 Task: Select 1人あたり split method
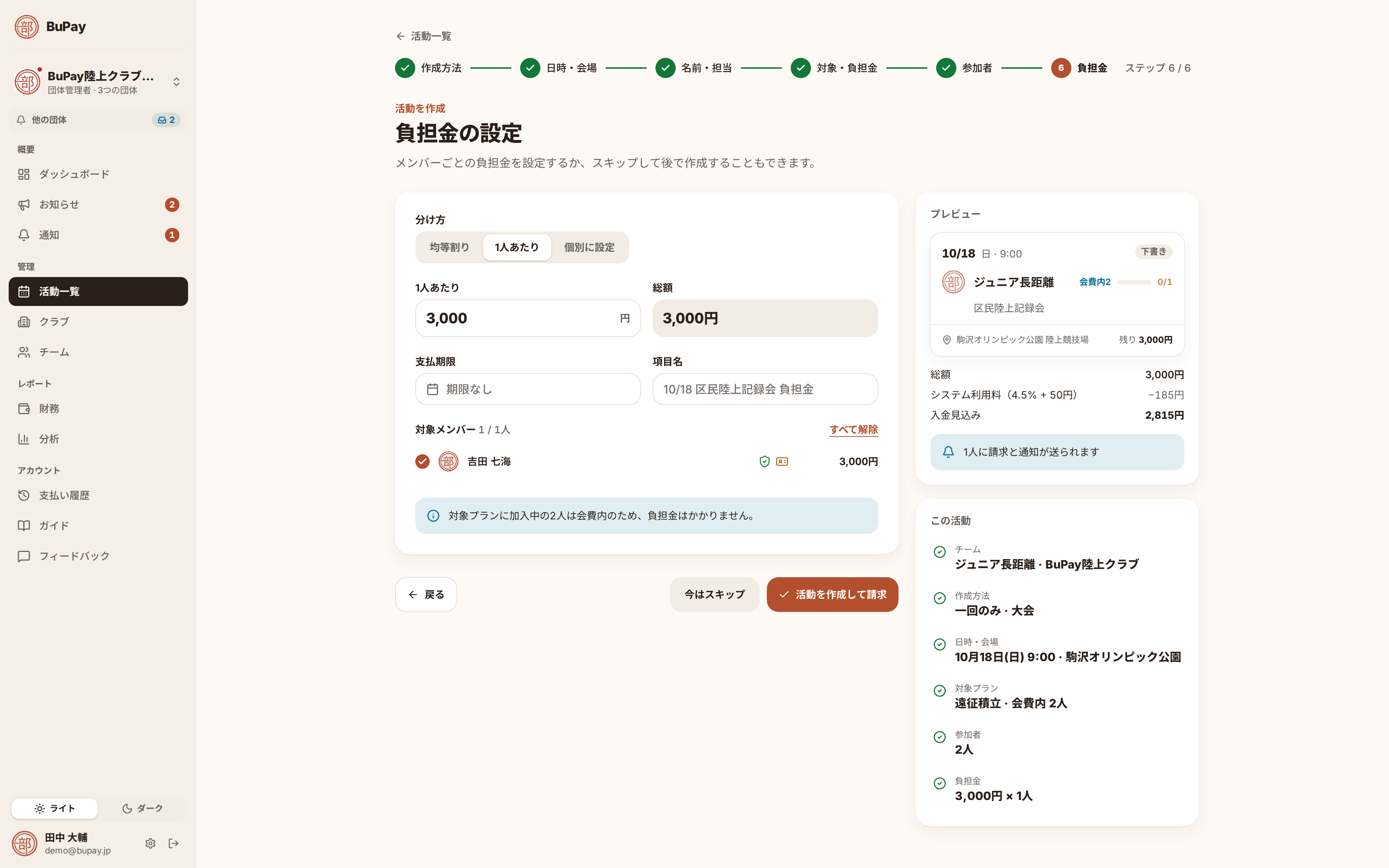pyautogui.click(x=517, y=247)
